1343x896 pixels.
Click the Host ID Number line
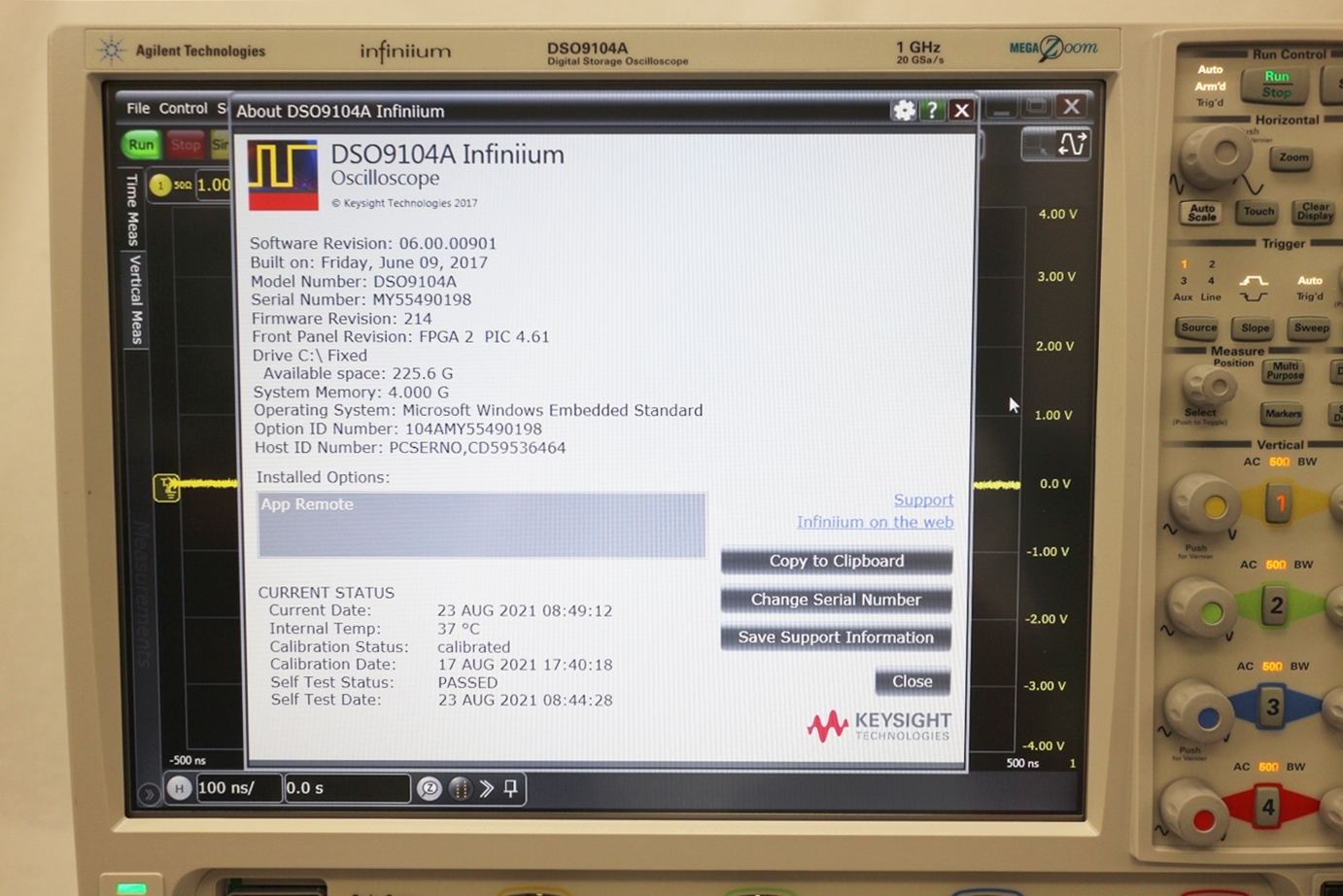pos(410,447)
